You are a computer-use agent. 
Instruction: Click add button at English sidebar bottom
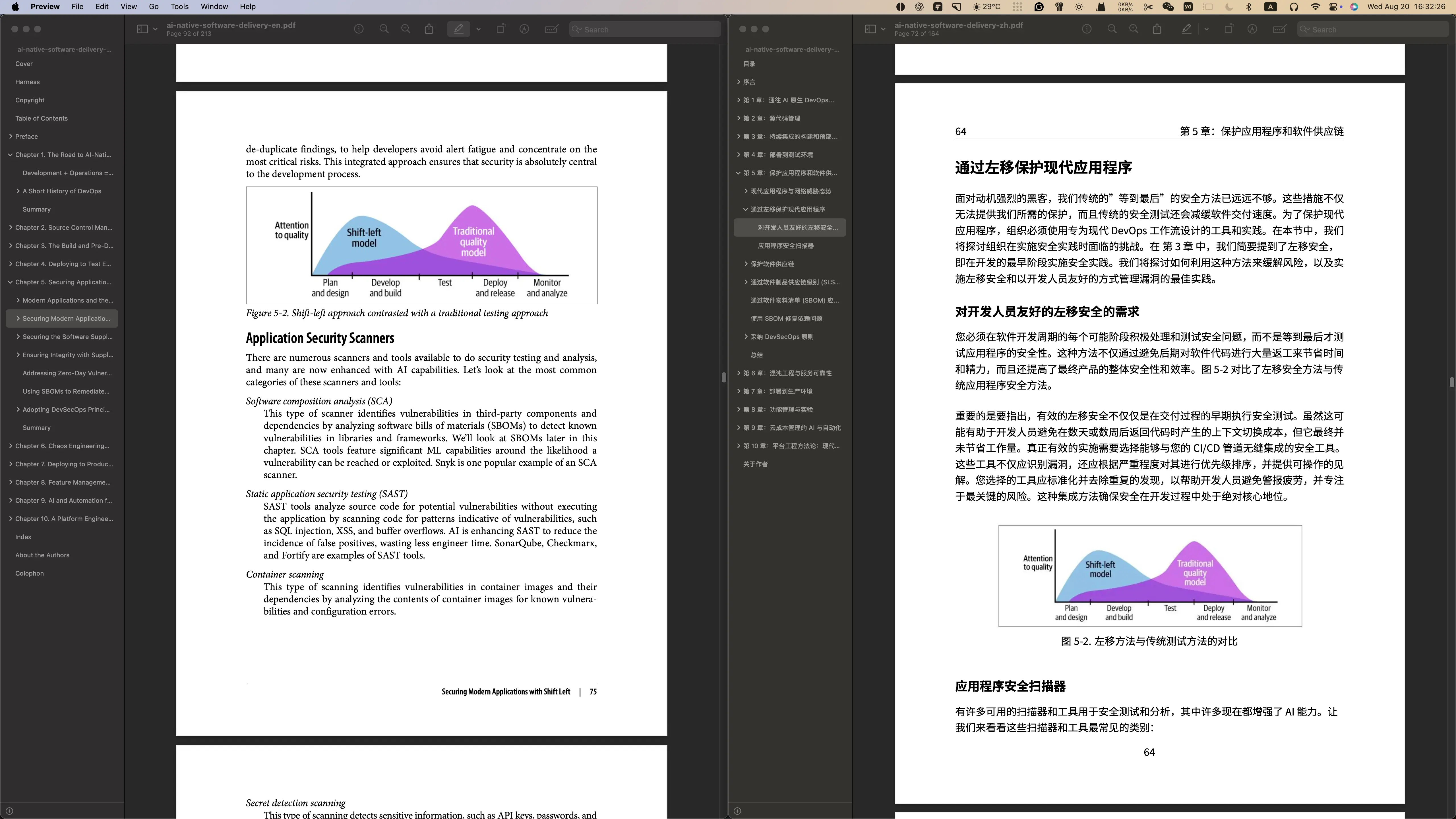pyautogui.click(x=9, y=811)
